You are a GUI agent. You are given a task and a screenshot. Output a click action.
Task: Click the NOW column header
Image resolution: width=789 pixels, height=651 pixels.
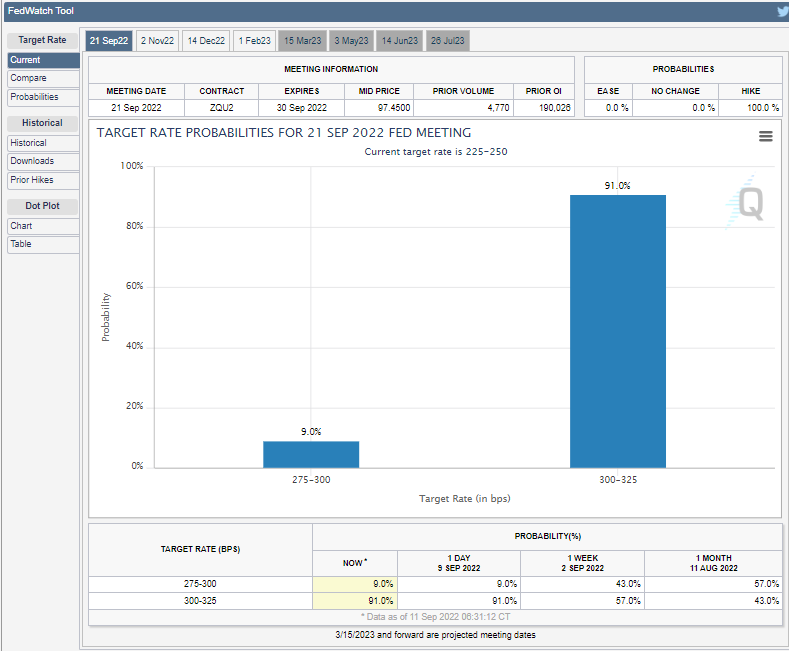click(355, 563)
